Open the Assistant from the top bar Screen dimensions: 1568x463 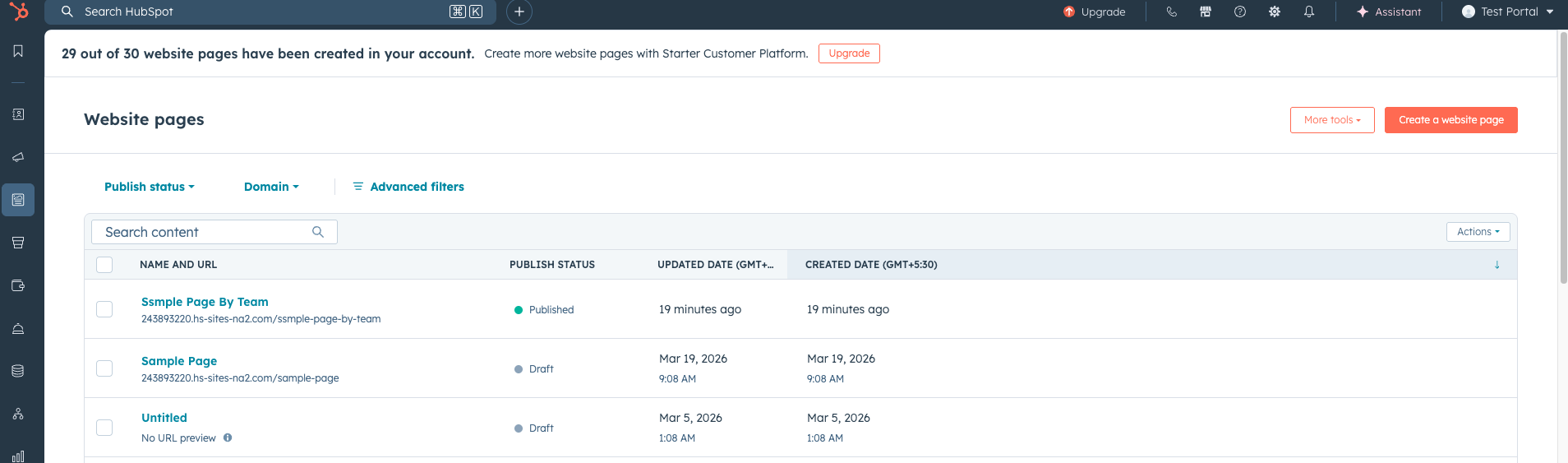pos(1389,12)
